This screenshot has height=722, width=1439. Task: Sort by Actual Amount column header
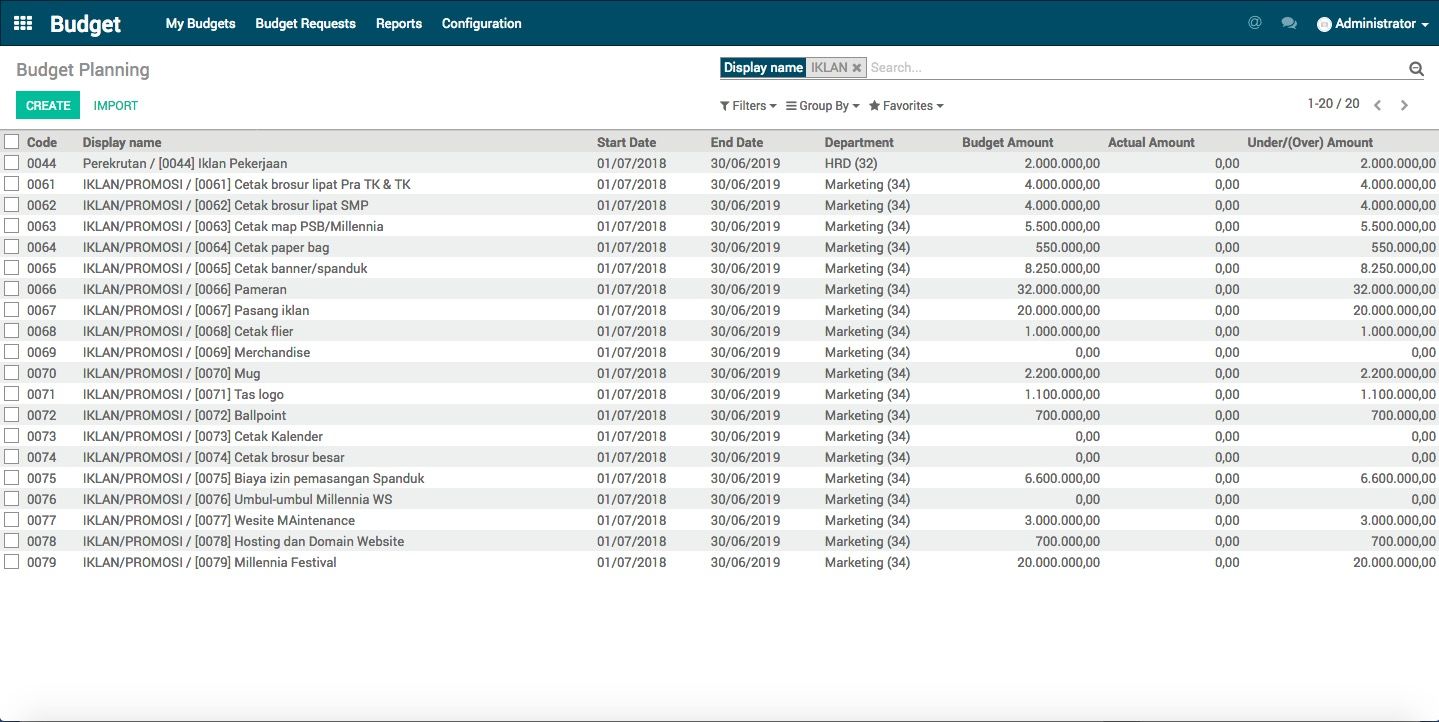click(1151, 142)
